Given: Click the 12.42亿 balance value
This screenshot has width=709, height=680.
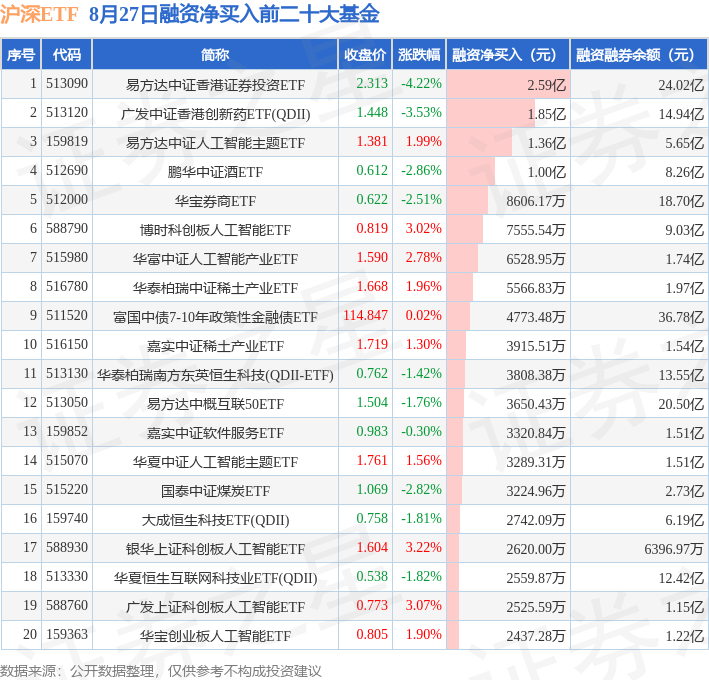Looking at the screenshot, I should point(681,577).
